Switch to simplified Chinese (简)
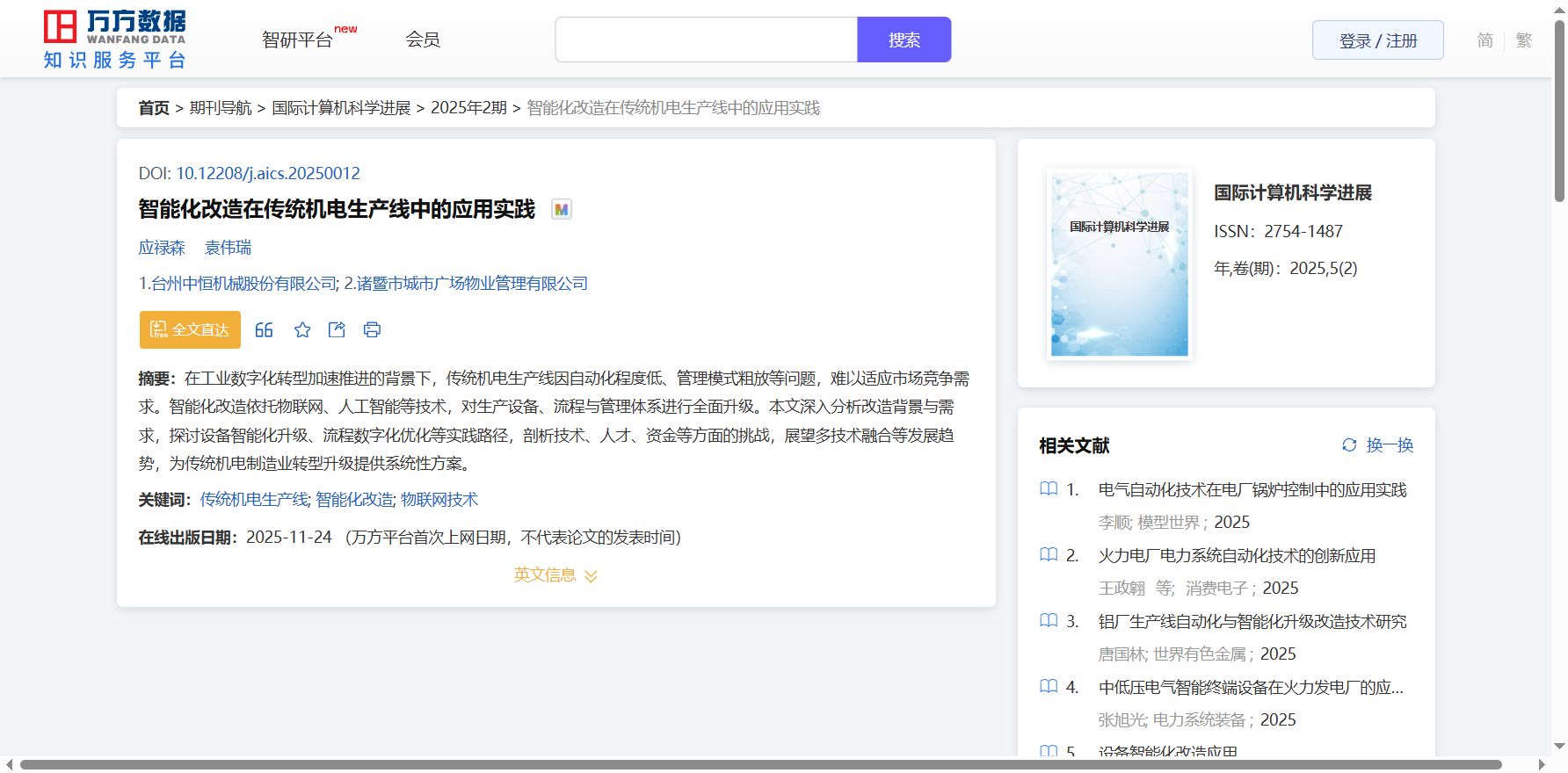 (1485, 40)
